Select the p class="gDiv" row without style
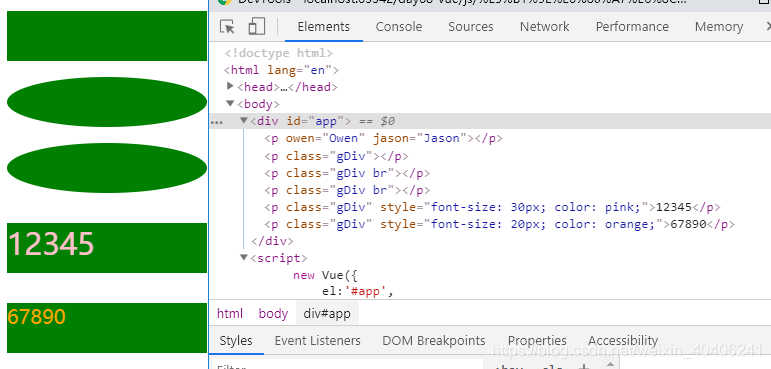Image resolution: width=771 pixels, height=369 pixels. (x=336, y=156)
